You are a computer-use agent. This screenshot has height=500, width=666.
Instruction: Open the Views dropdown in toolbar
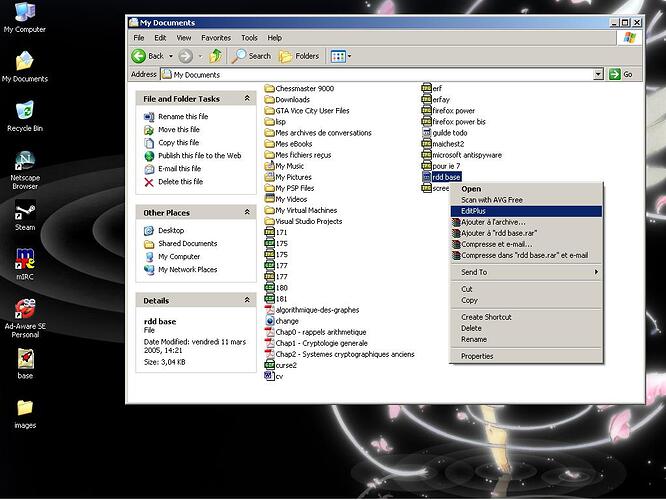pyautogui.click(x=341, y=56)
